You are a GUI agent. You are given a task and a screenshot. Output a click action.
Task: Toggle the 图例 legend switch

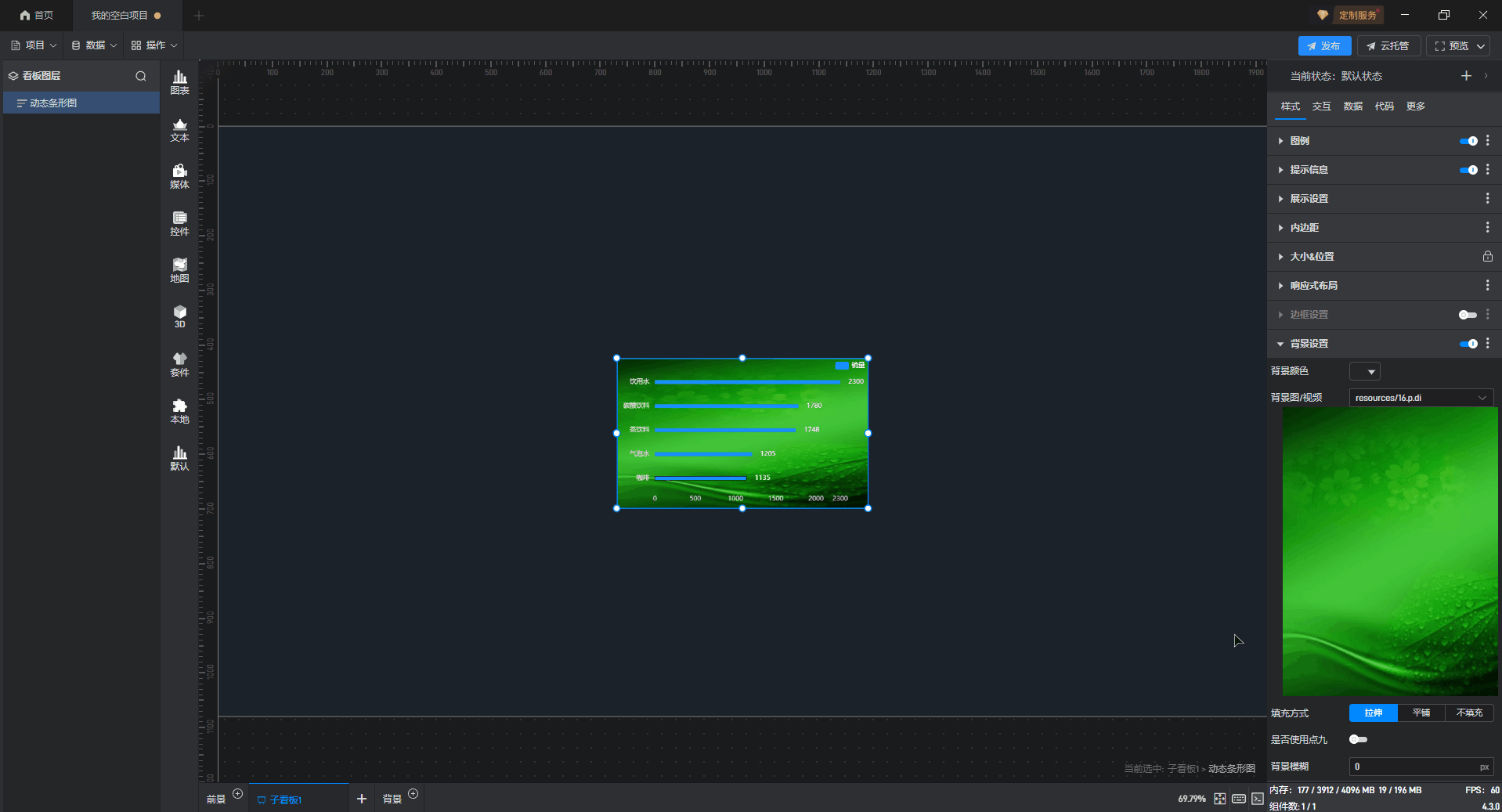(x=1468, y=141)
